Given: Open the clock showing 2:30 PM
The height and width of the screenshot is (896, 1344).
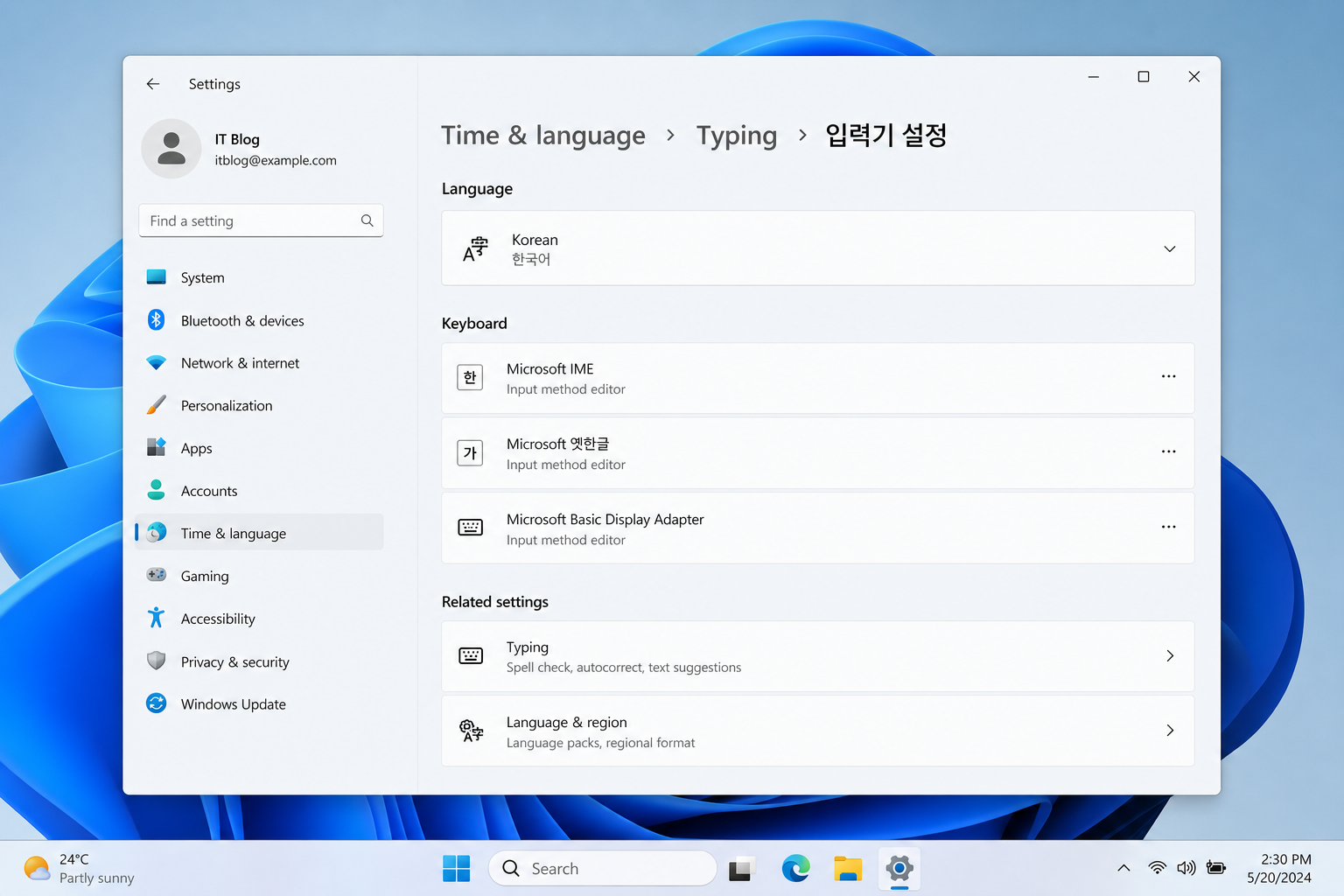Looking at the screenshot, I should [x=1279, y=869].
